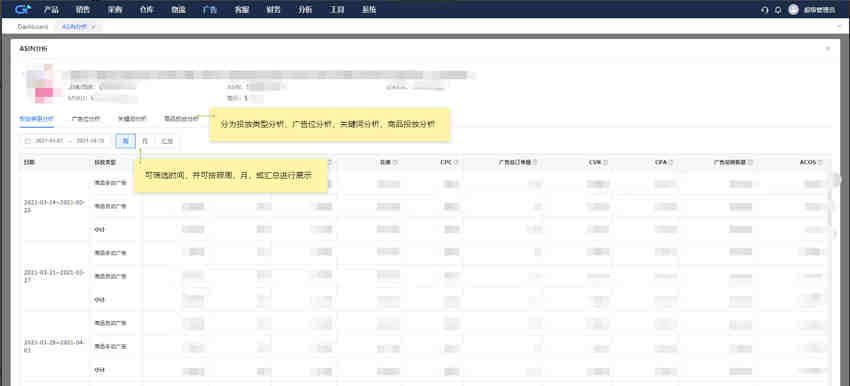The width and height of the screenshot is (850, 386).
Task: Click the G logo in top navigation
Action: (x=23, y=9)
